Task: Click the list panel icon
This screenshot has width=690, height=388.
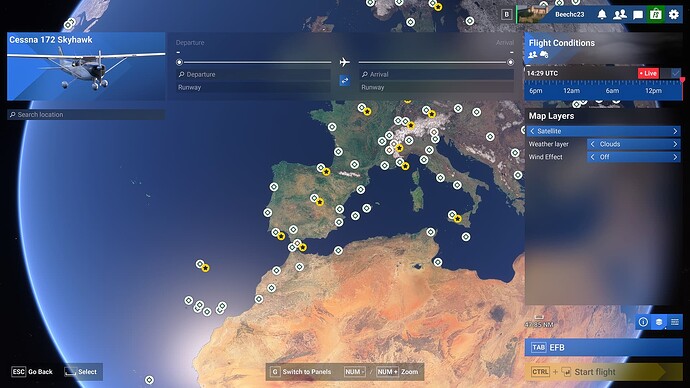Action: coord(675,322)
